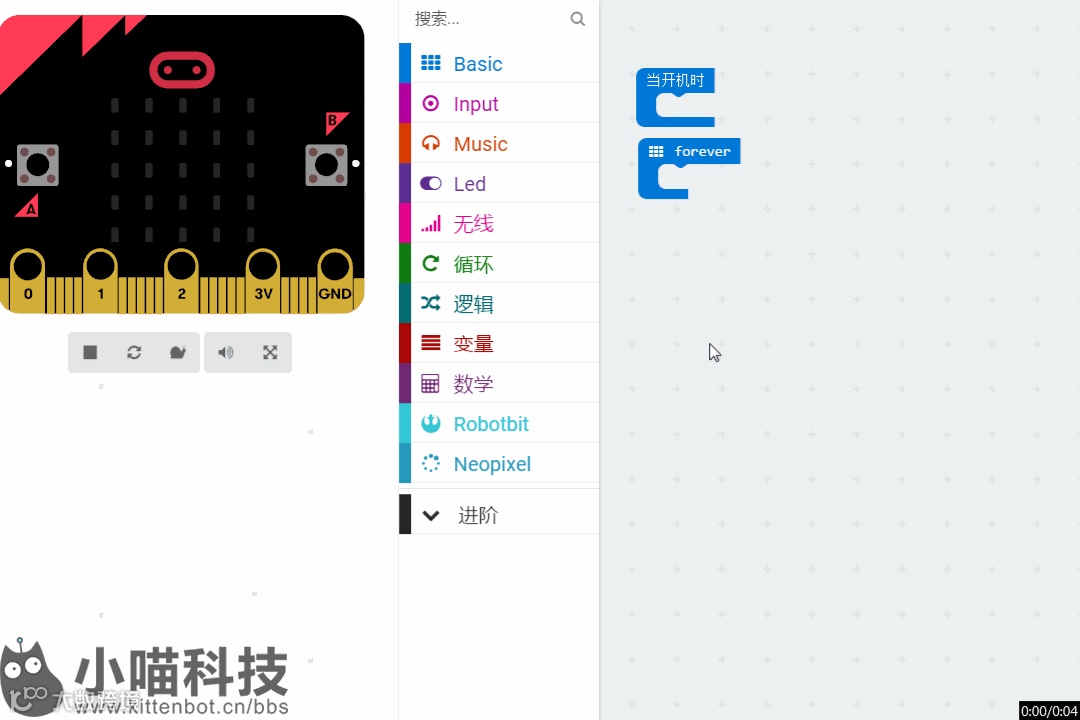
Task: Select the Music headphone category
Action: pyautogui.click(x=499, y=143)
